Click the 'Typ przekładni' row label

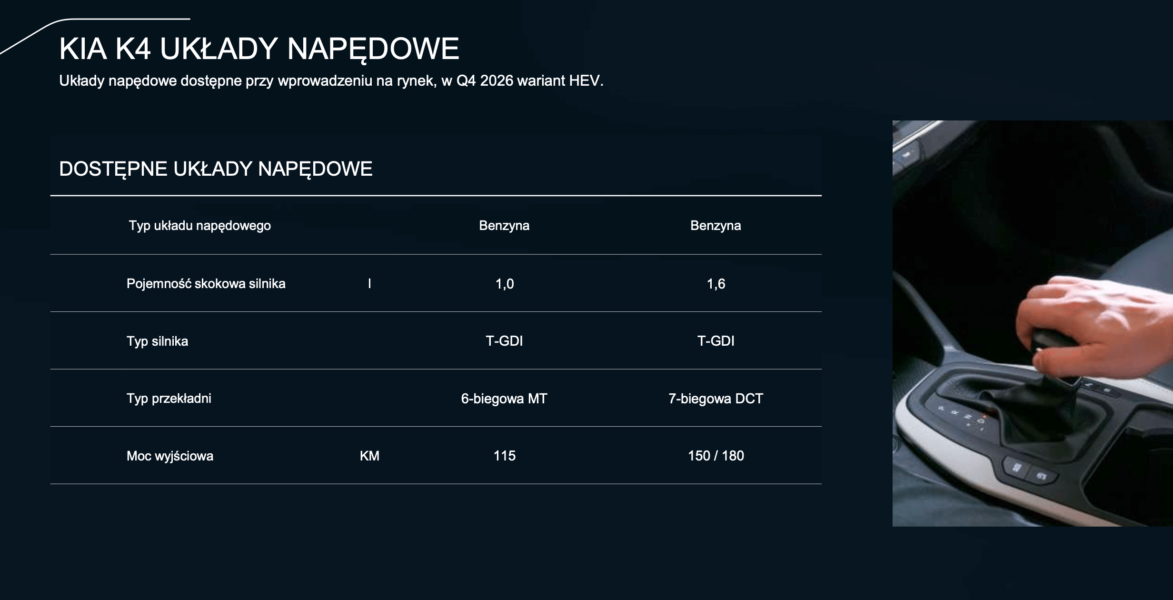tap(169, 399)
